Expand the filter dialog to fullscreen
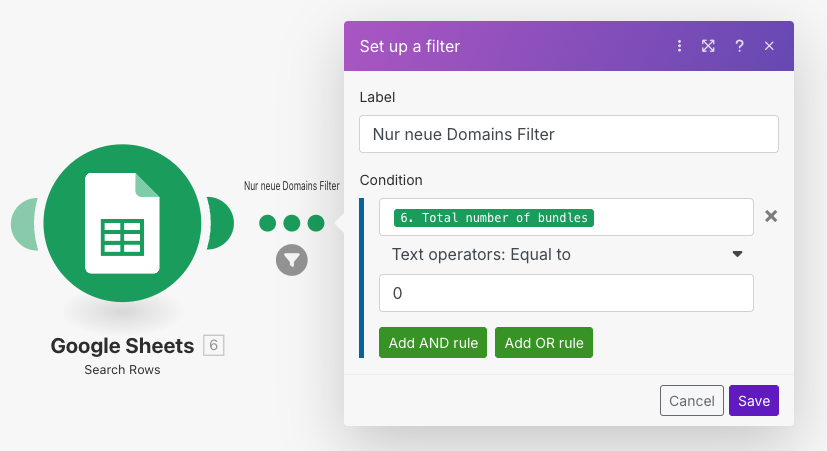Screen dimensions: 827x451 708,46
